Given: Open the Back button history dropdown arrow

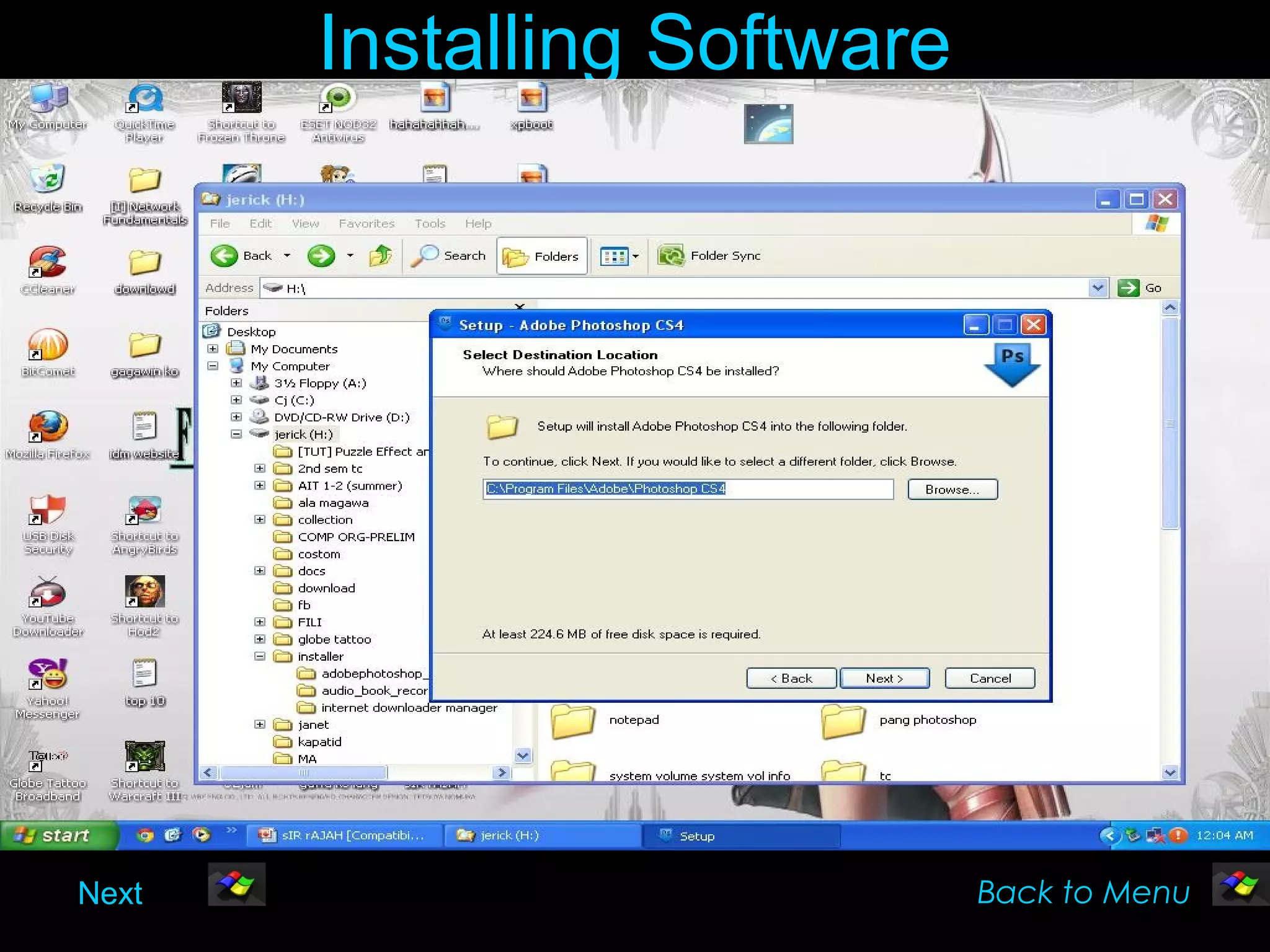Looking at the screenshot, I should click(287, 255).
